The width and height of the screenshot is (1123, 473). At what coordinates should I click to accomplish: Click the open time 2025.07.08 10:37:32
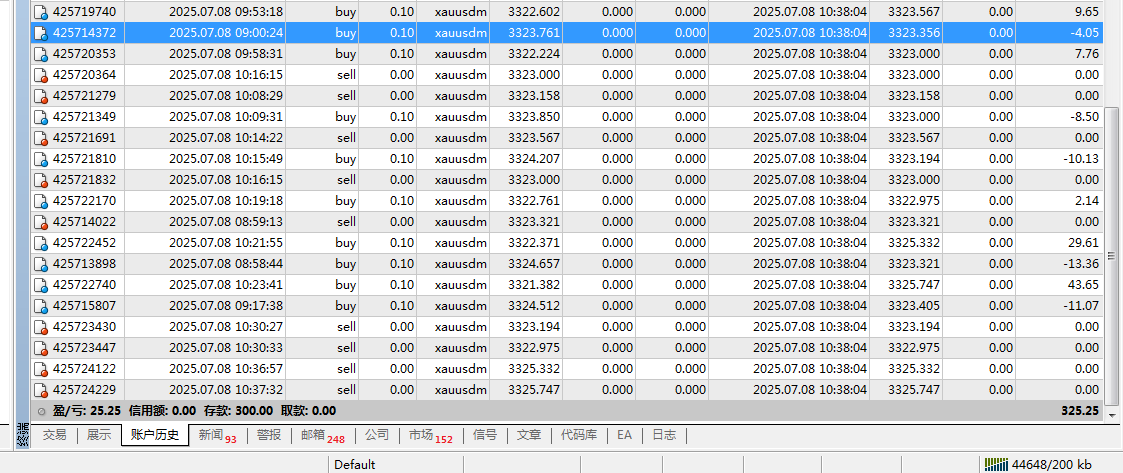(226, 390)
